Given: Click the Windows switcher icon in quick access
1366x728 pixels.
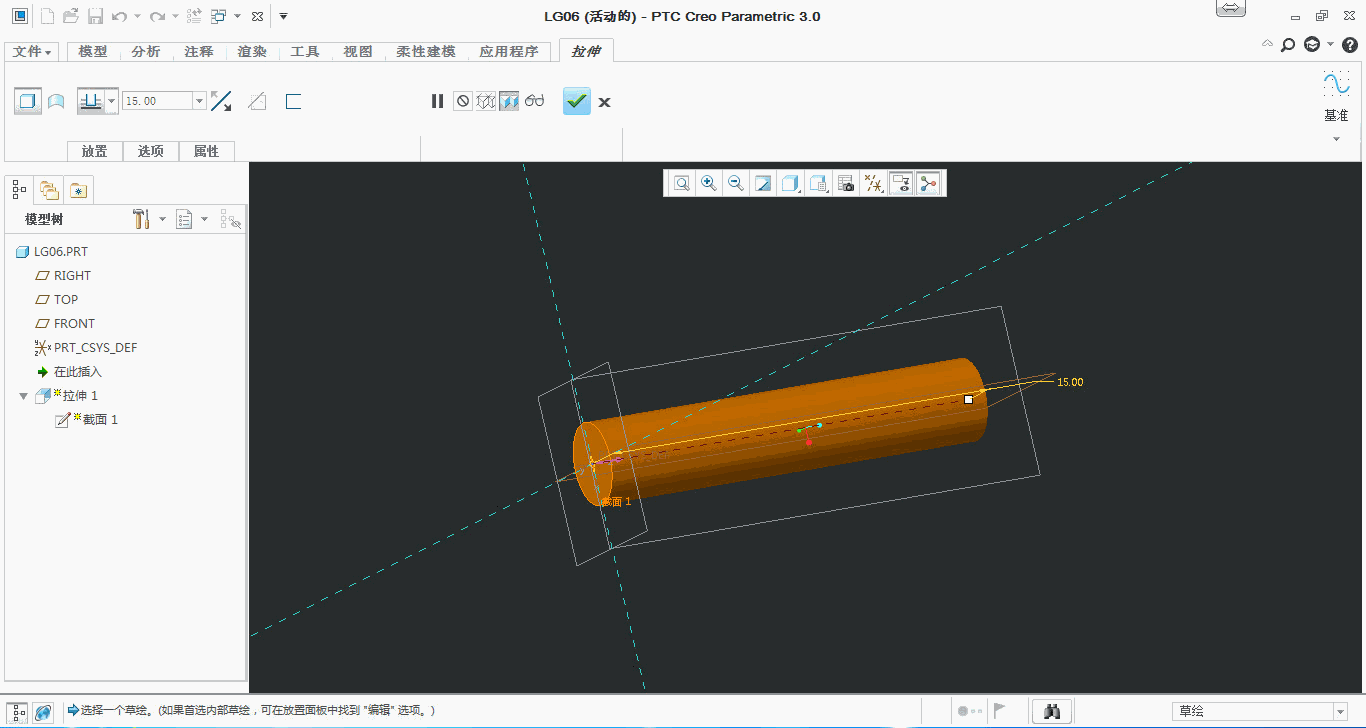Looking at the screenshot, I should click(218, 16).
